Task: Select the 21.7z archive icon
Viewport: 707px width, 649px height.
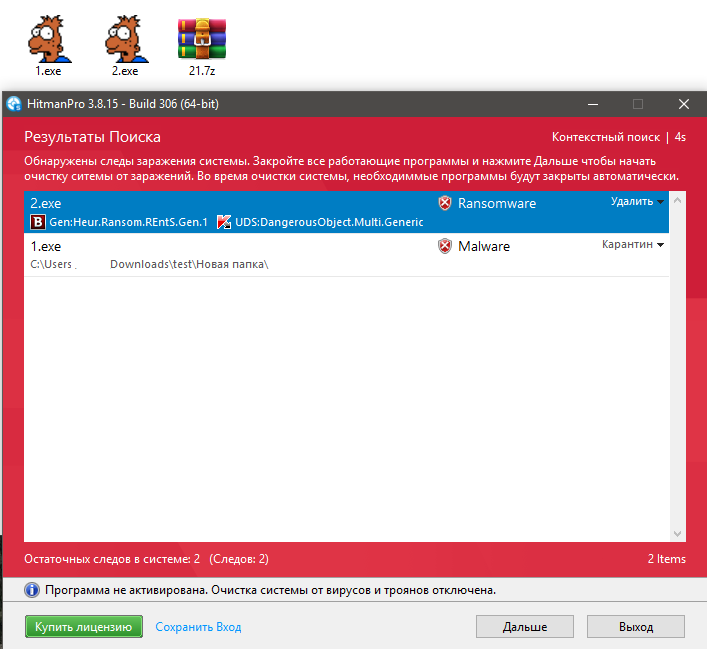Action: point(202,46)
